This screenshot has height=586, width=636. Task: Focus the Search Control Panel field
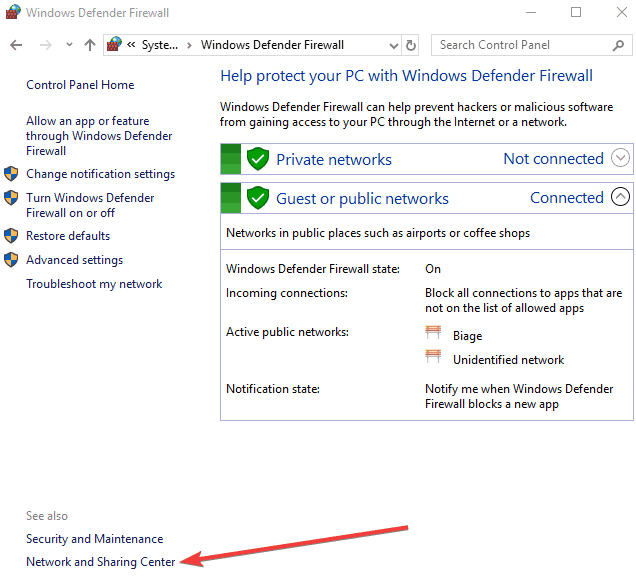[525, 45]
